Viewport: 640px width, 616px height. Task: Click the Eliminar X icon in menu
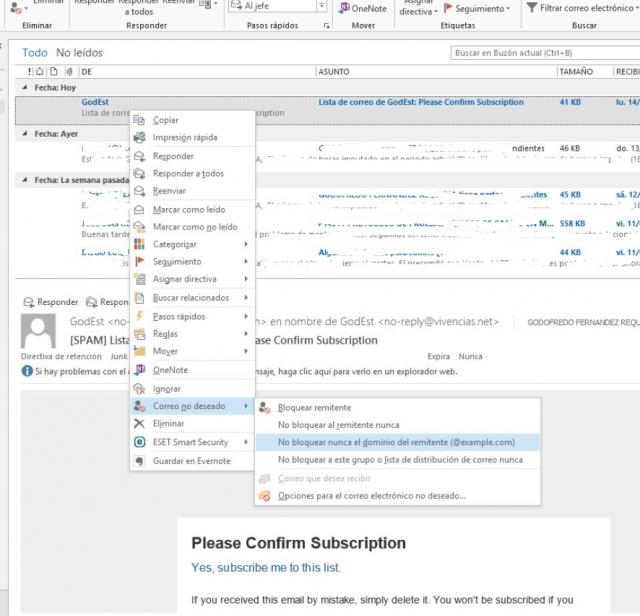[x=139, y=423]
